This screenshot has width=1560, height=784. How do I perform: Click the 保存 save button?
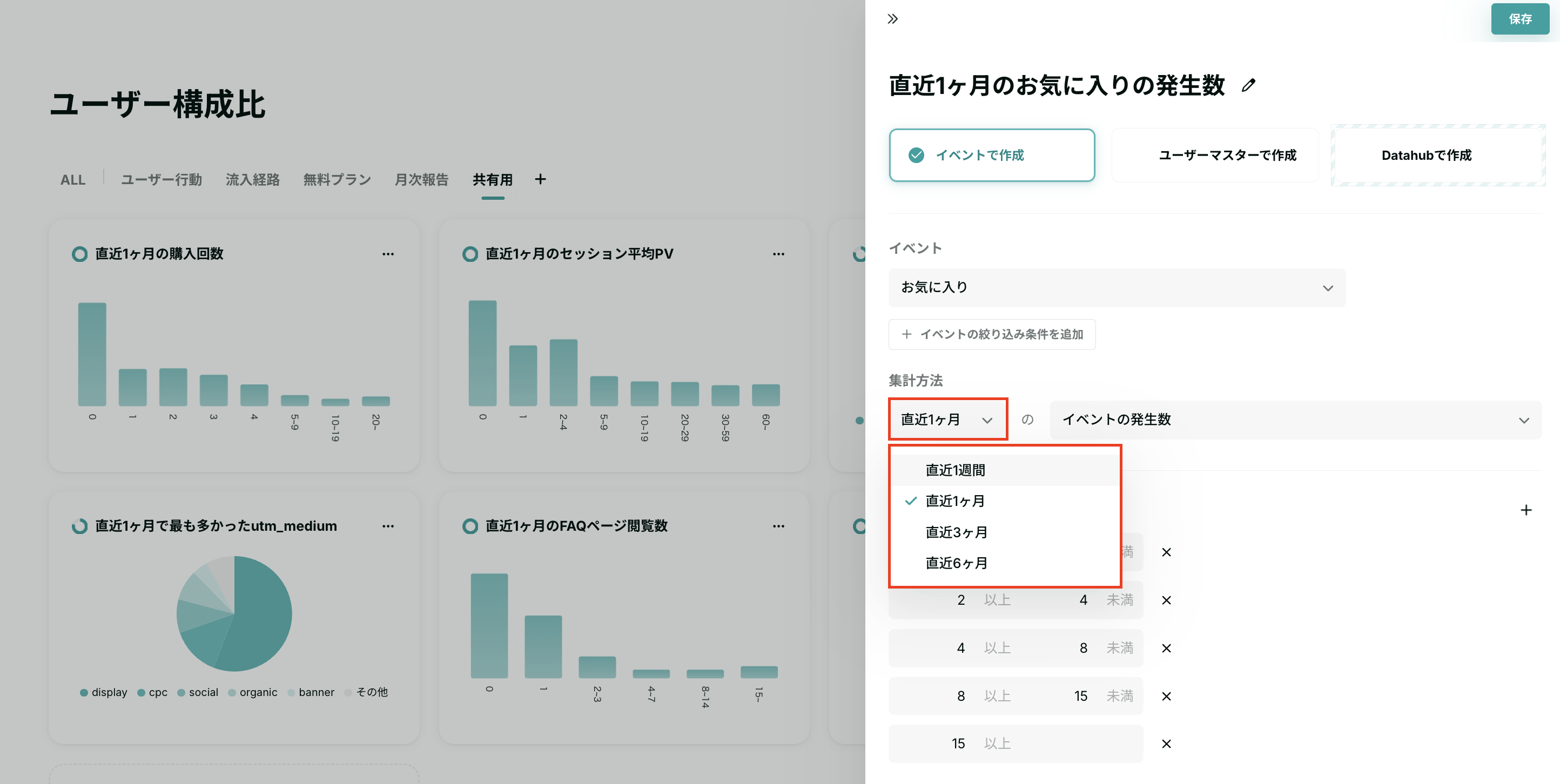(x=1519, y=19)
